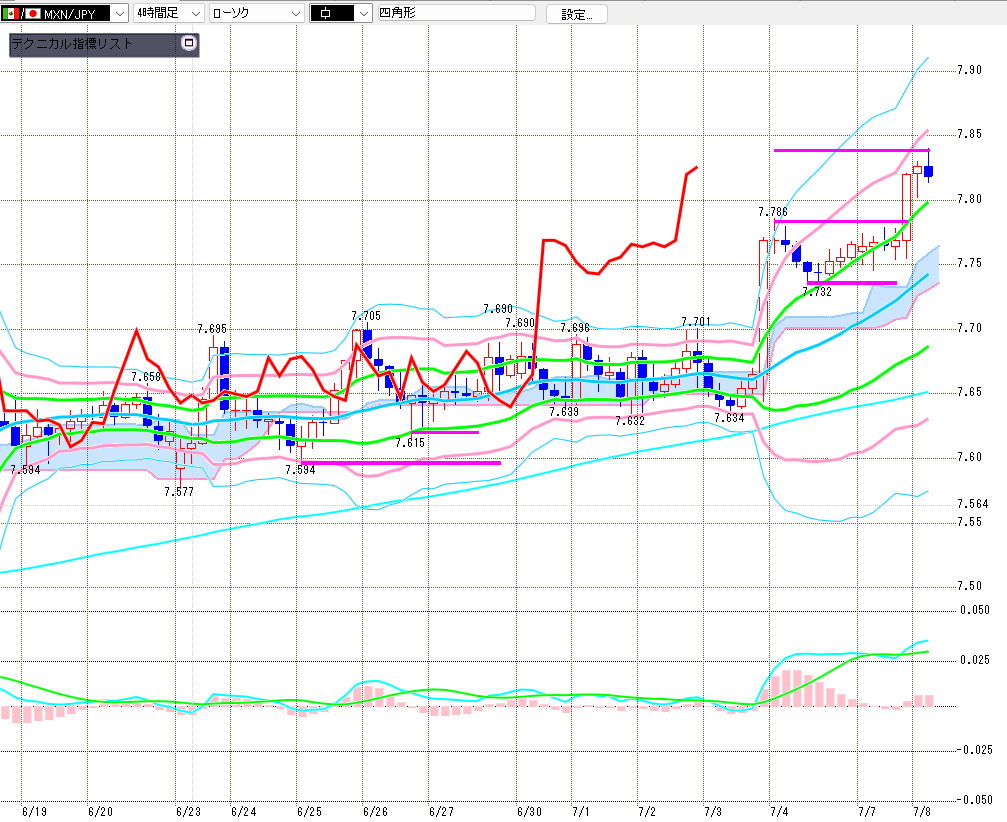Click the 7.577 low price label
The image size is (1007, 822).
tap(179, 492)
